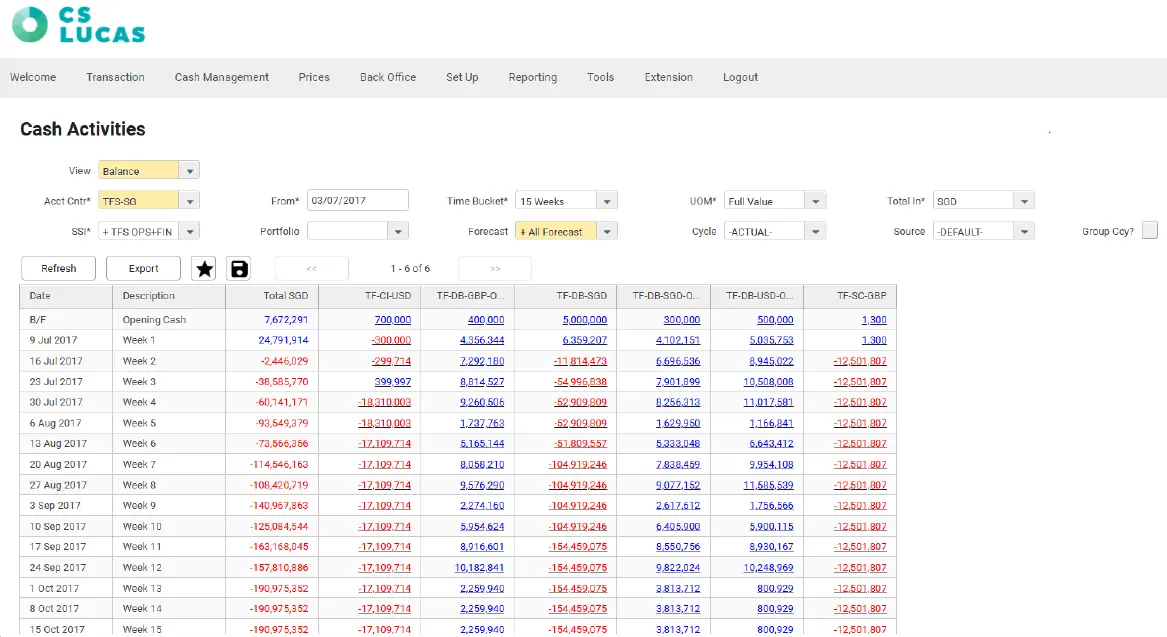Open the Back Office menu
The width and height of the screenshot is (1167, 637).
coord(388,77)
